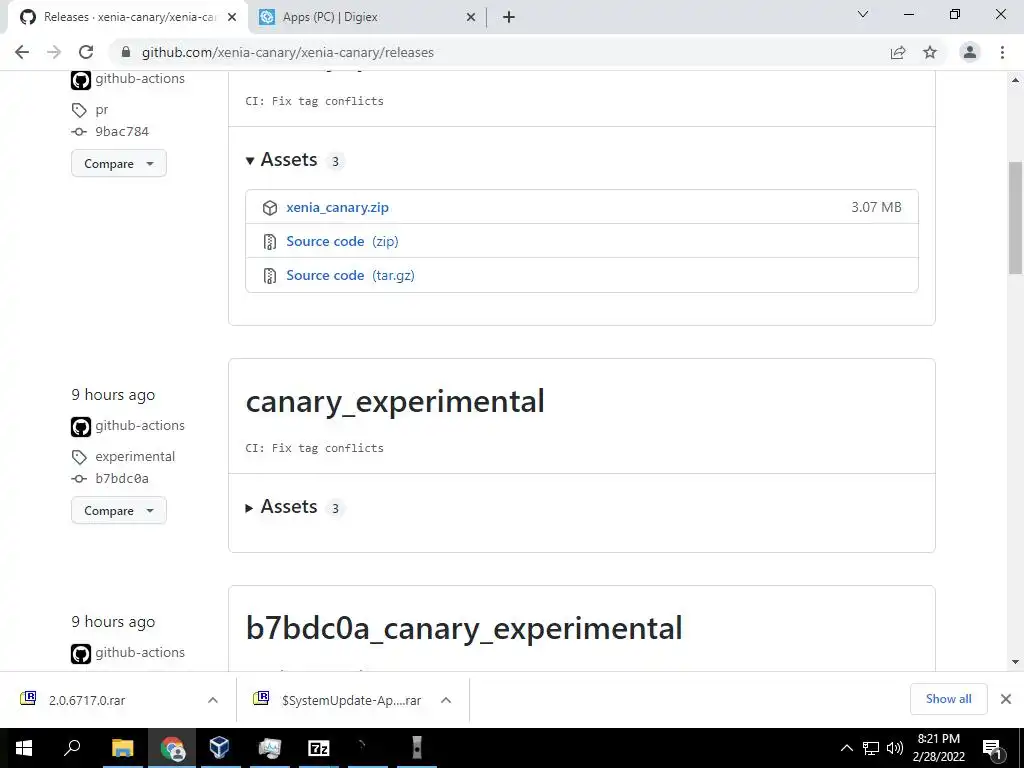Click the forward navigation arrow
The height and width of the screenshot is (768, 1024).
pyautogui.click(x=54, y=52)
